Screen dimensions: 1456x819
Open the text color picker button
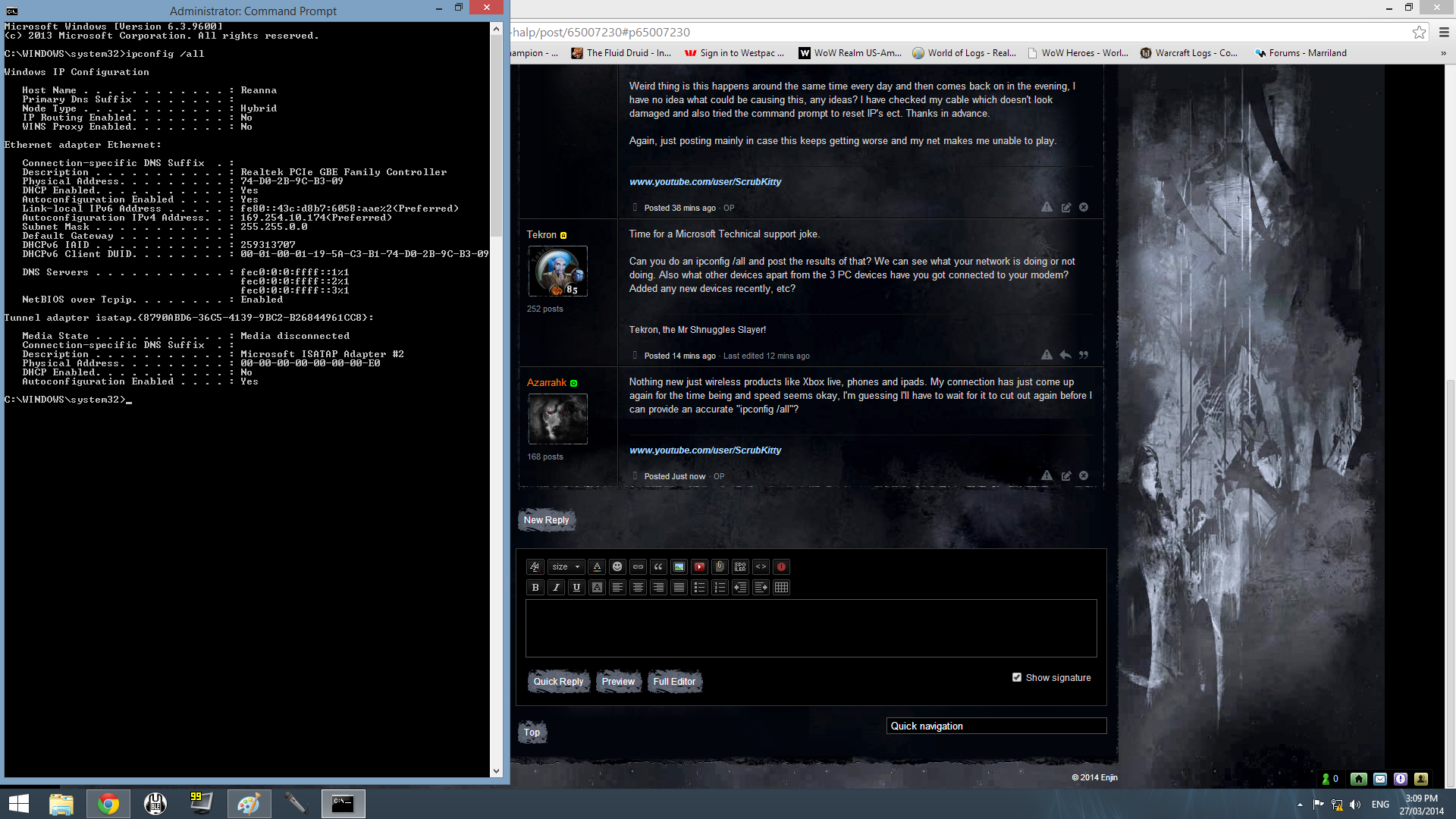click(x=597, y=566)
